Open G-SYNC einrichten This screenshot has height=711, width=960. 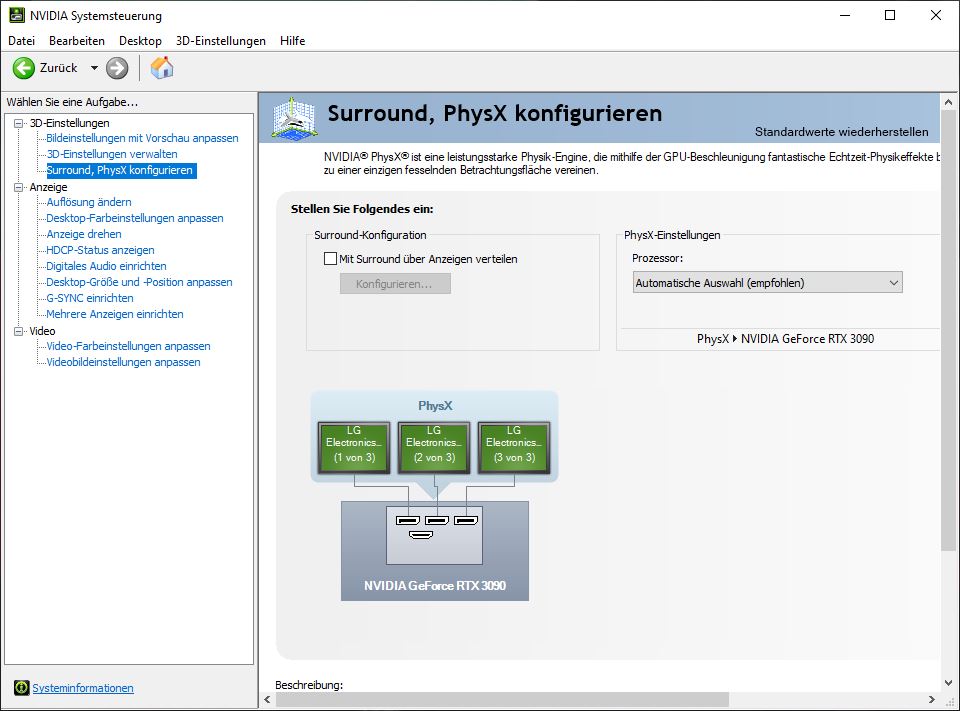89,298
